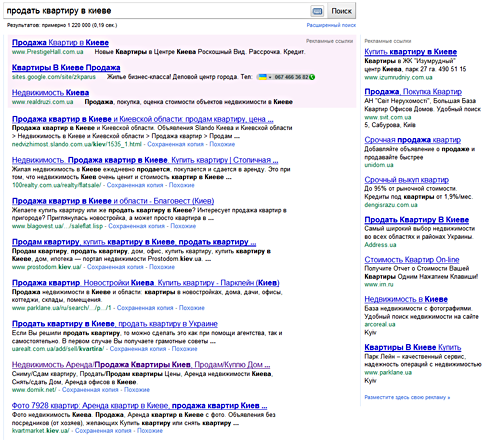Click www.svit.com.ua URL text in sidebar
The width and height of the screenshot is (496, 440).
coord(388,117)
